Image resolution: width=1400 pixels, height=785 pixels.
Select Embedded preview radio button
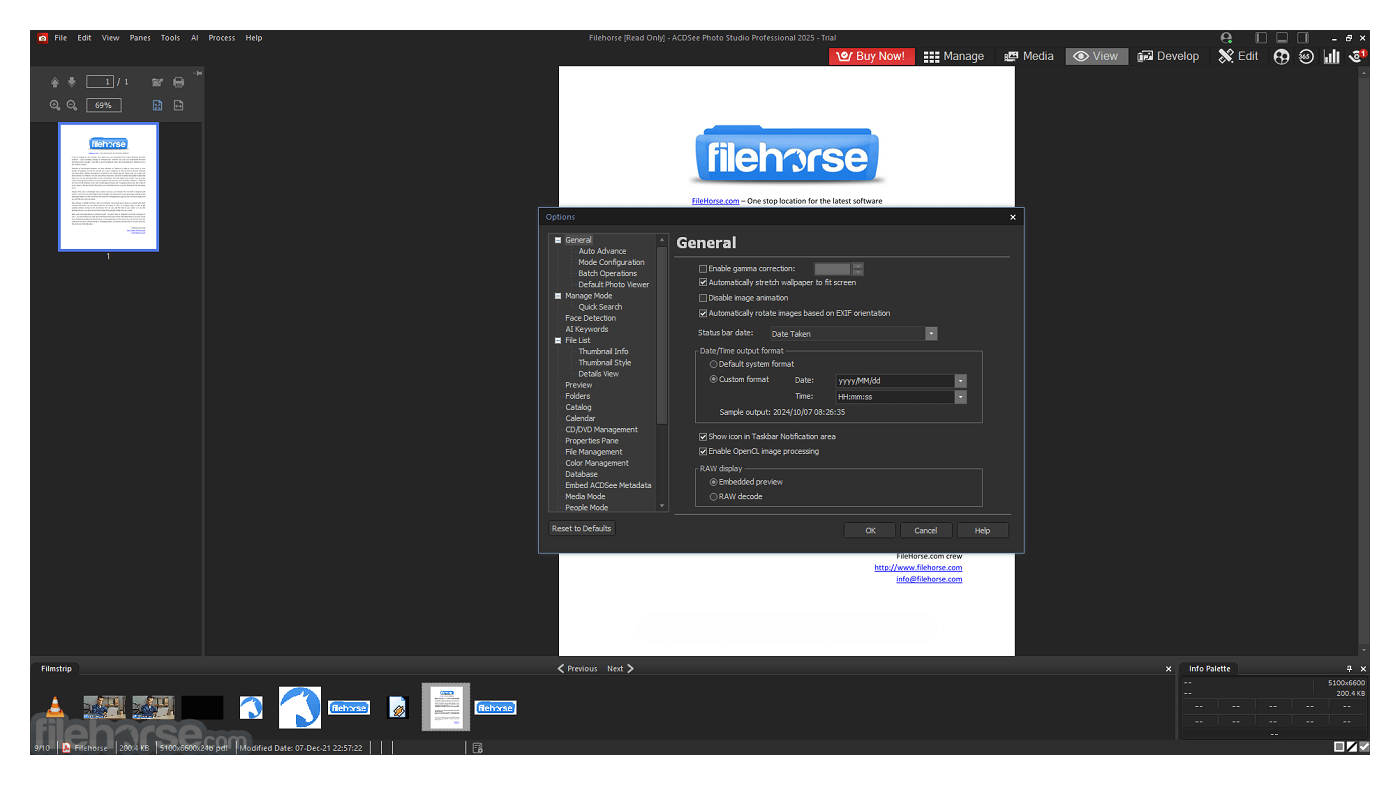714,482
